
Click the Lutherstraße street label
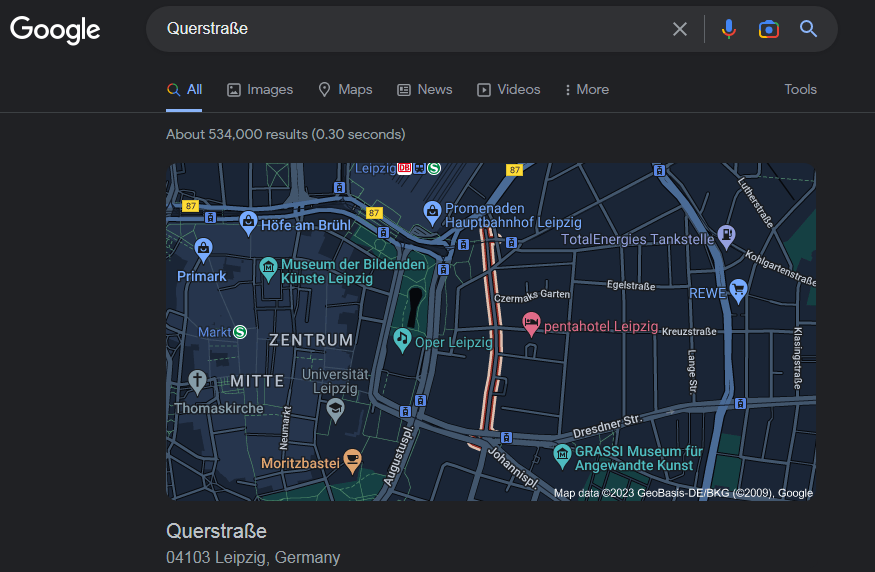pos(756,203)
